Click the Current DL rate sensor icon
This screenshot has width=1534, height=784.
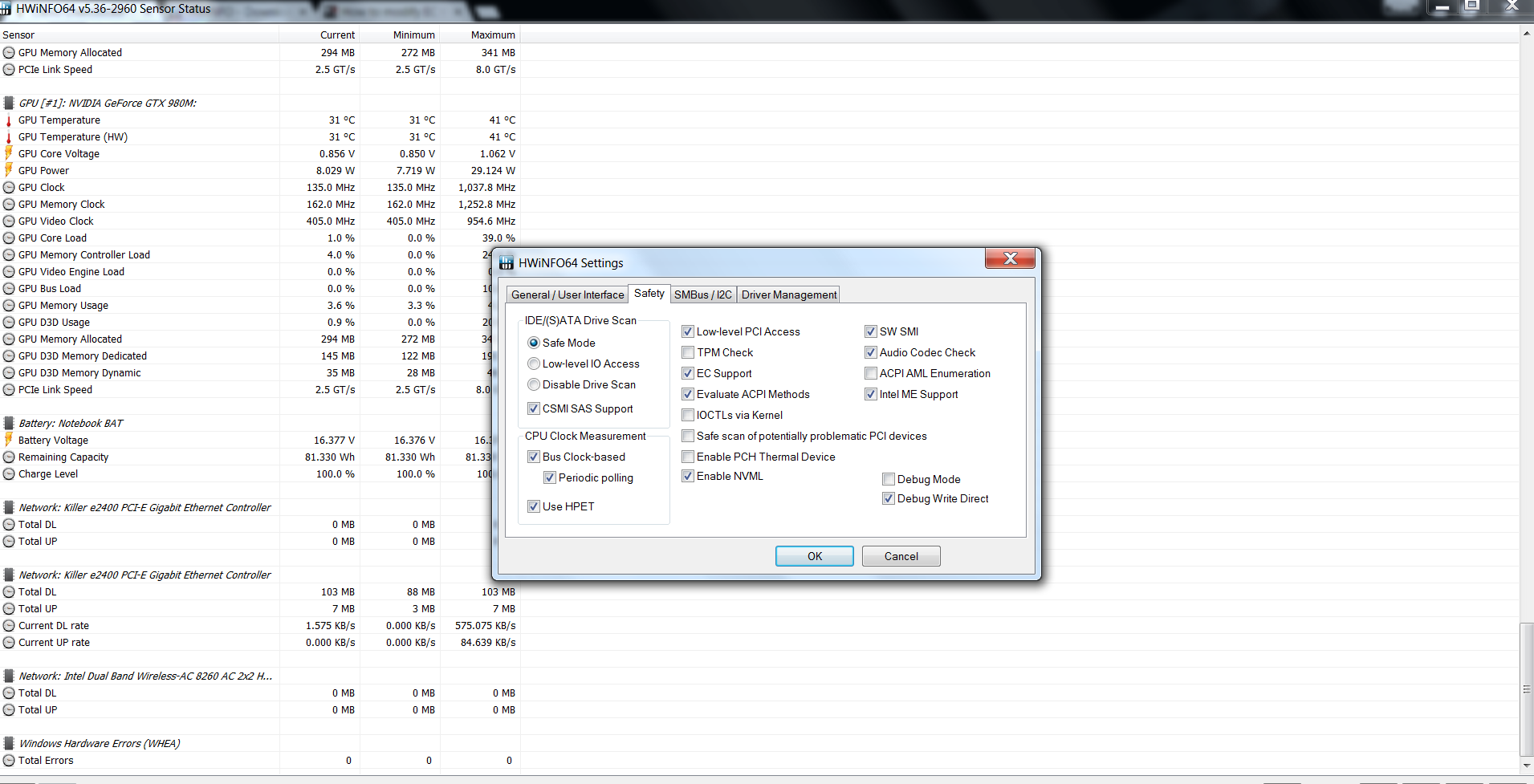click(9, 626)
